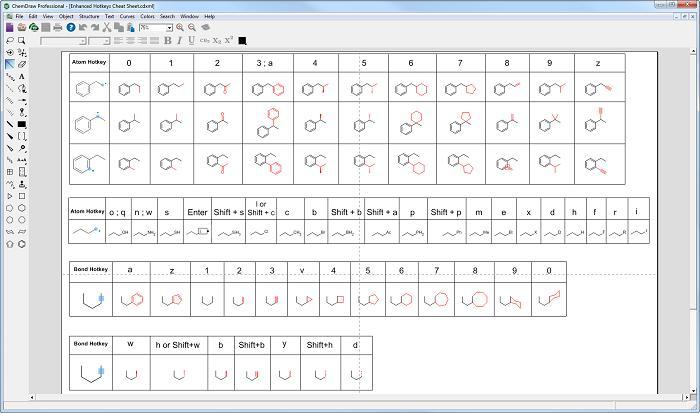Choose the Eraser tool
Viewport: 700px width, 413px height.
(21, 64)
